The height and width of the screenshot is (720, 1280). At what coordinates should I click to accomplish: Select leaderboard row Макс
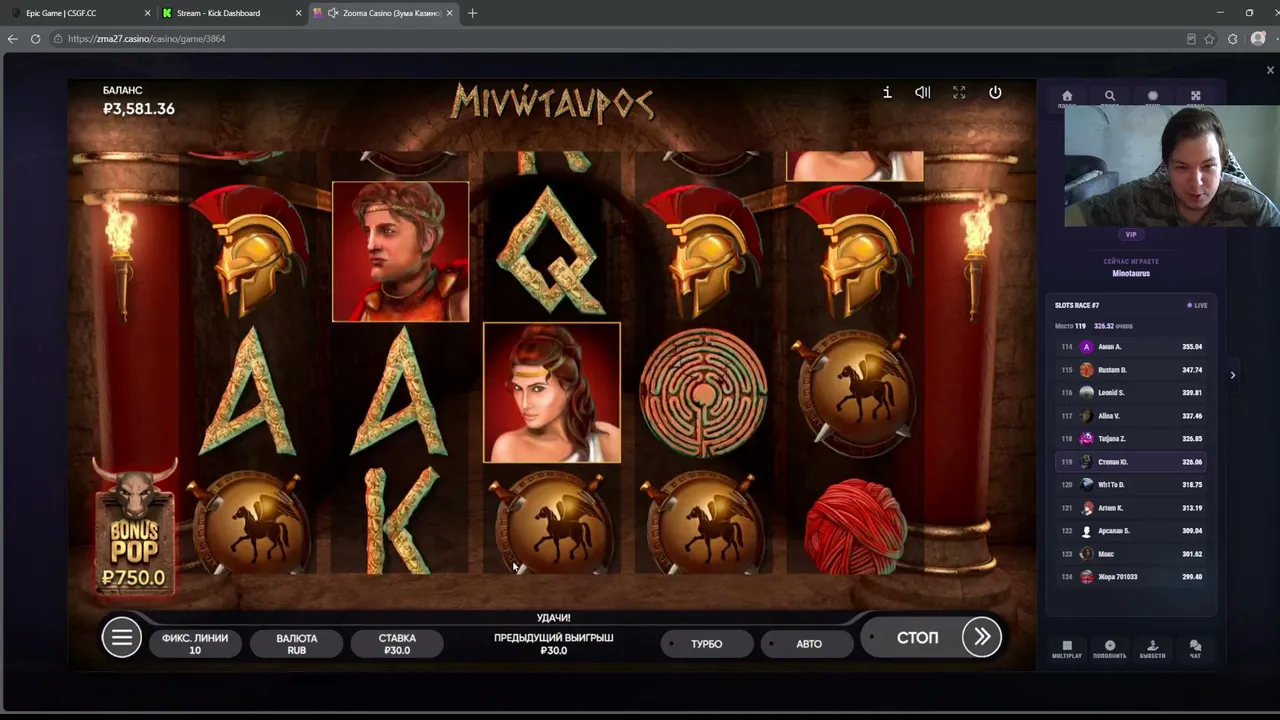pos(1131,554)
